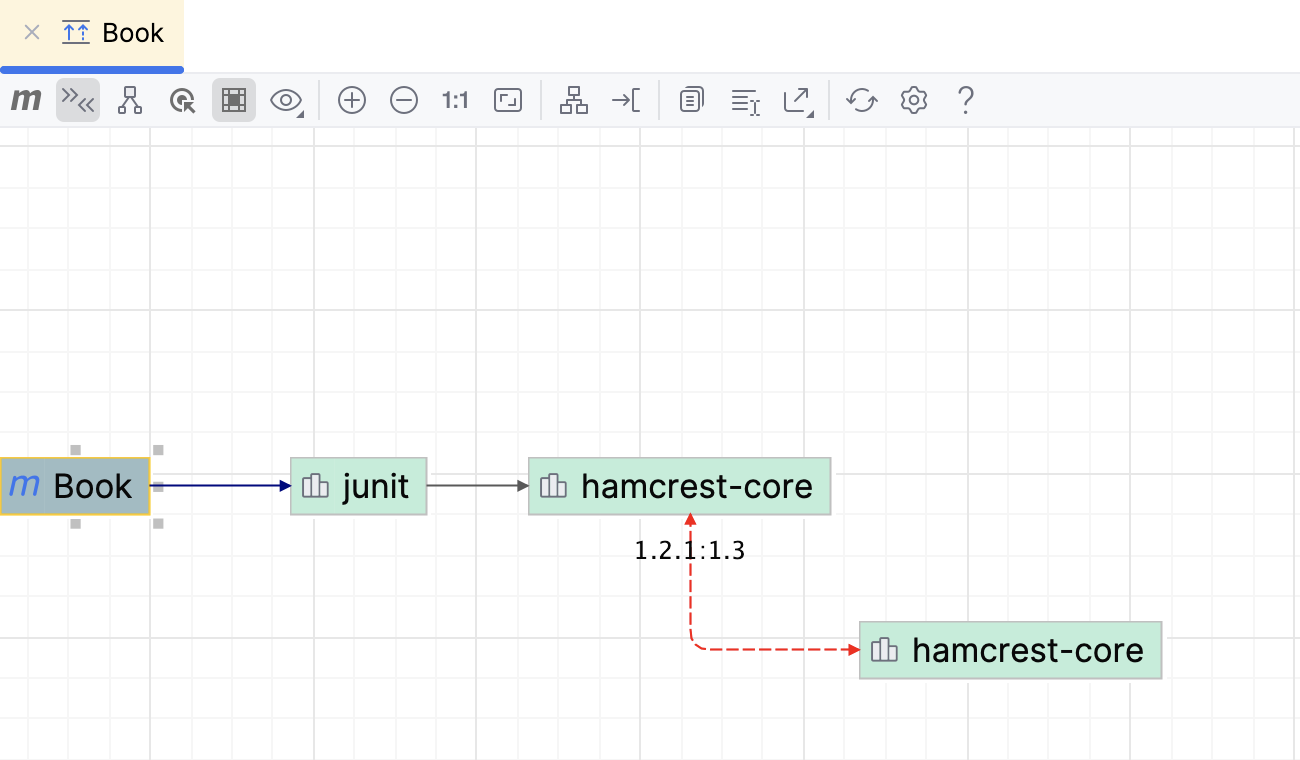
Task: Refresh the dependency diagram
Action: click(x=862, y=100)
